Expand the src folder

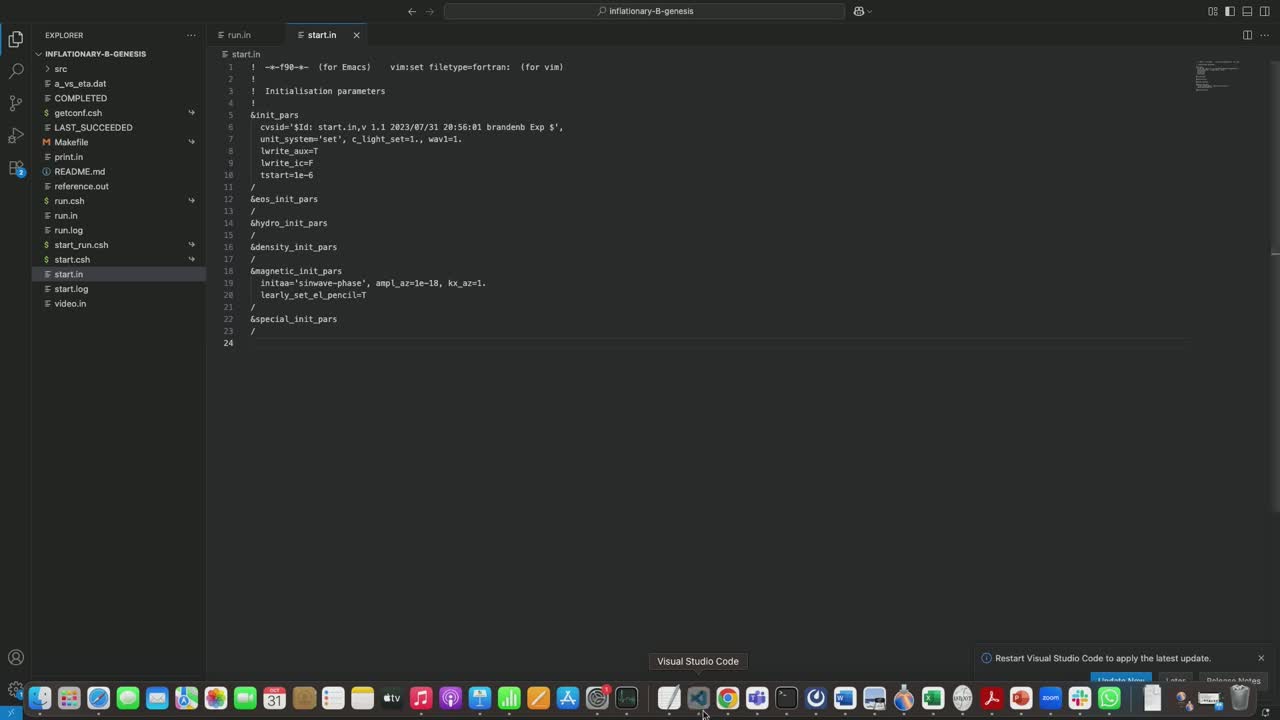(61, 69)
